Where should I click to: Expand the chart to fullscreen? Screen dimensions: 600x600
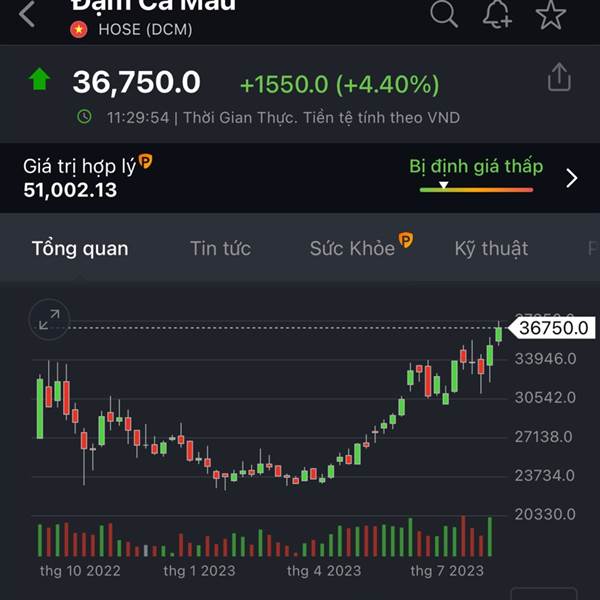pos(49,320)
